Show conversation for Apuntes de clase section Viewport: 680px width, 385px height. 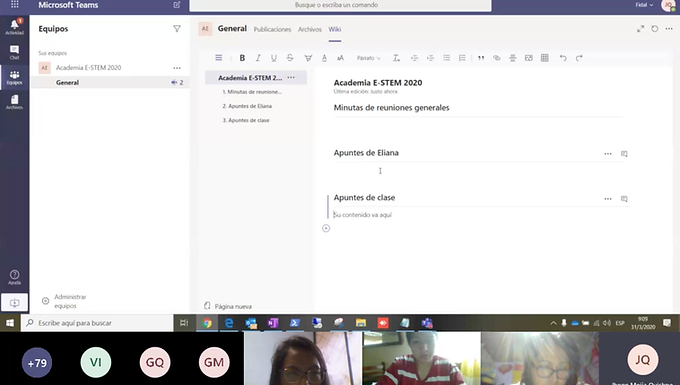(x=624, y=199)
